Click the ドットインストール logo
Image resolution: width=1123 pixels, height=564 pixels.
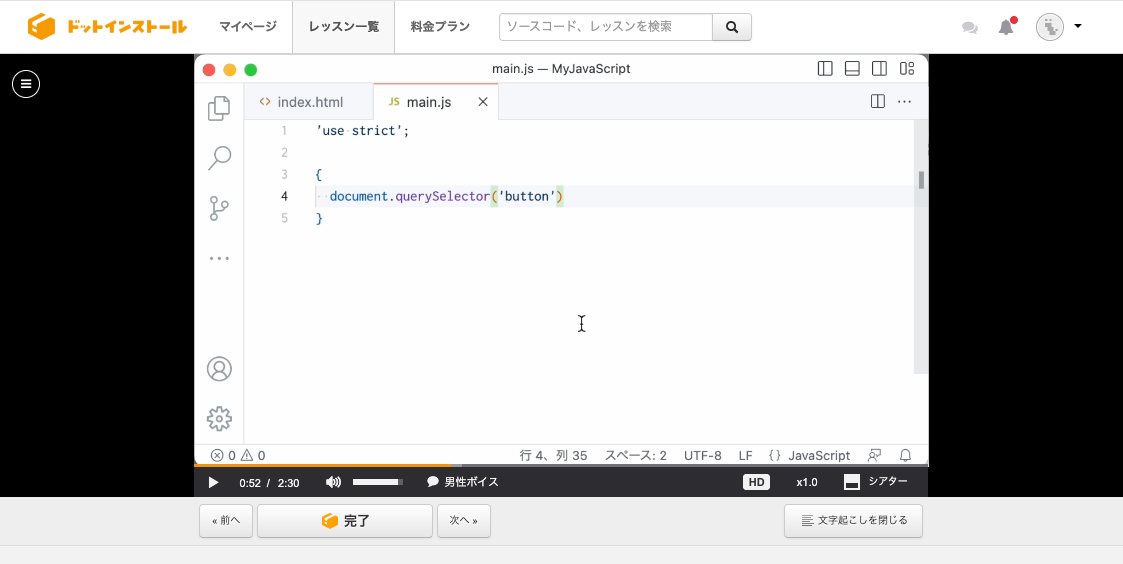pos(108,27)
